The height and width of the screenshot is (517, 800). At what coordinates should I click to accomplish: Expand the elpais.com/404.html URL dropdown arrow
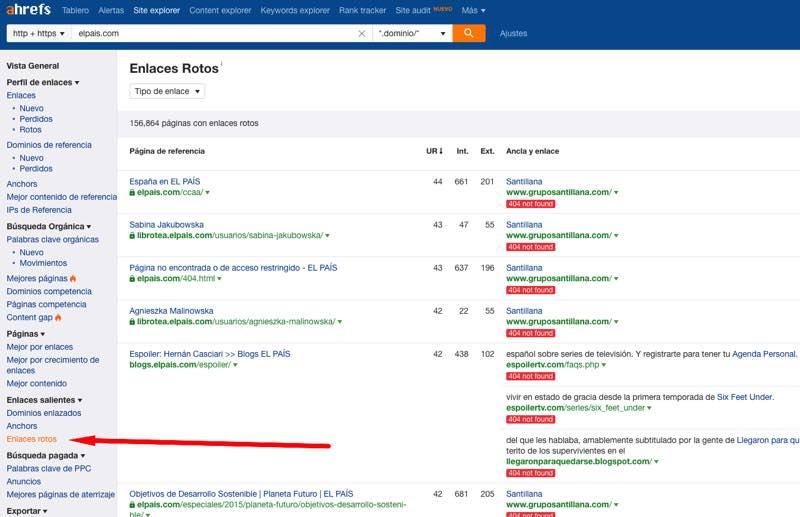click(x=219, y=279)
